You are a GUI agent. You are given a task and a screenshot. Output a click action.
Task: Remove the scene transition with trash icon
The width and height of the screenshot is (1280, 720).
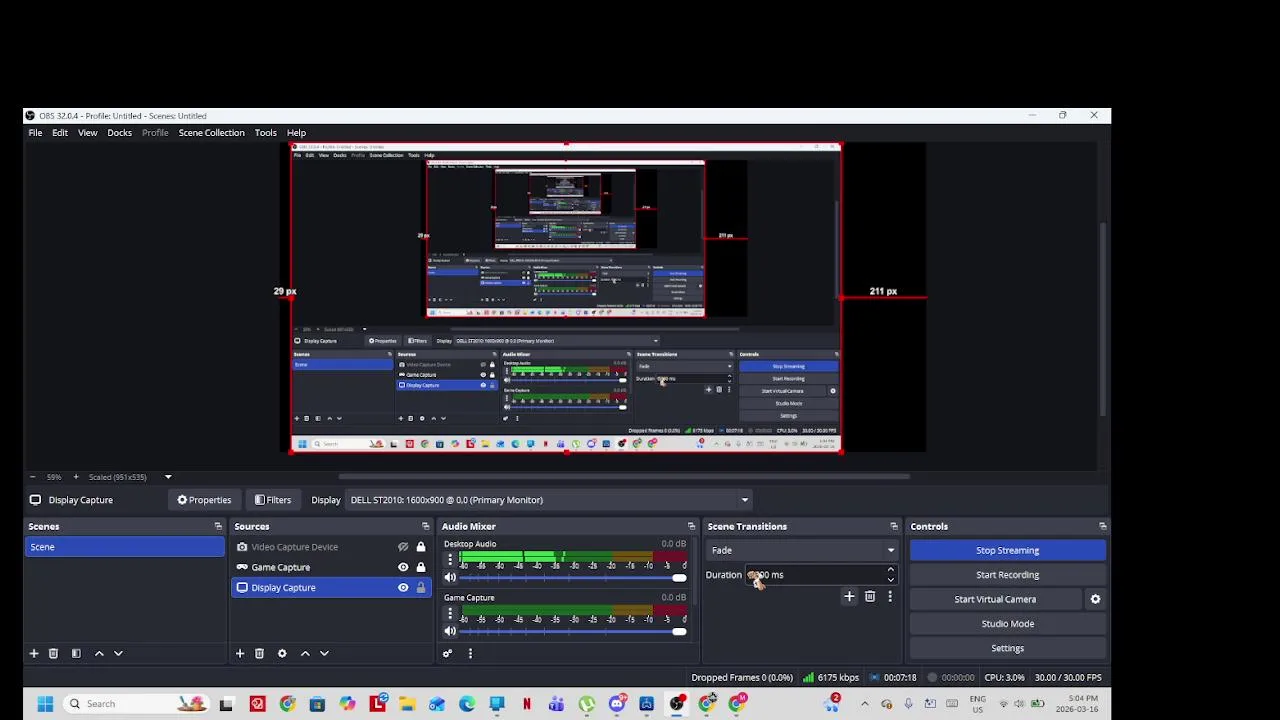tap(870, 596)
